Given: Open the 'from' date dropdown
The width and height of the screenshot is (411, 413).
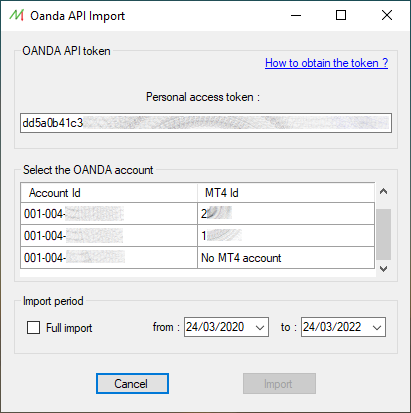Looking at the screenshot, I should click(x=260, y=327).
